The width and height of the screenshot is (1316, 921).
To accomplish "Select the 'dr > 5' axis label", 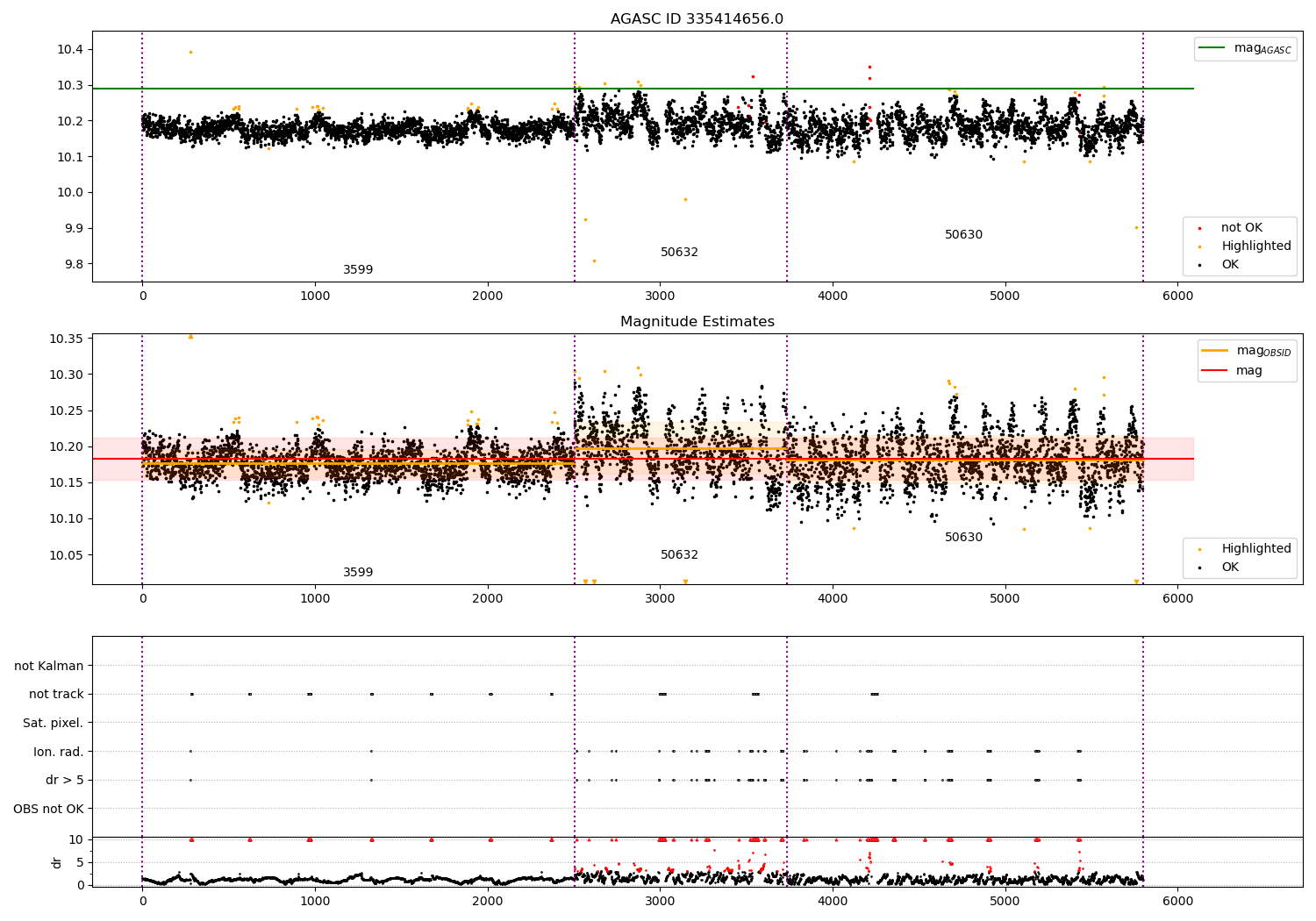I will pyautogui.click(x=65, y=780).
